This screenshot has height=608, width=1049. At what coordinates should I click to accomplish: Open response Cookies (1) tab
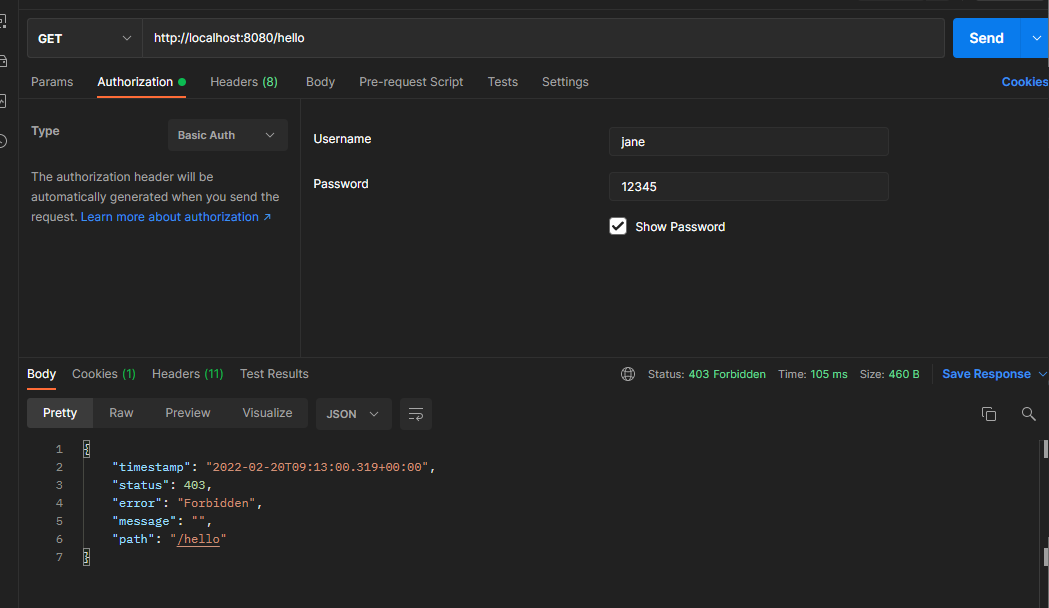(x=104, y=374)
